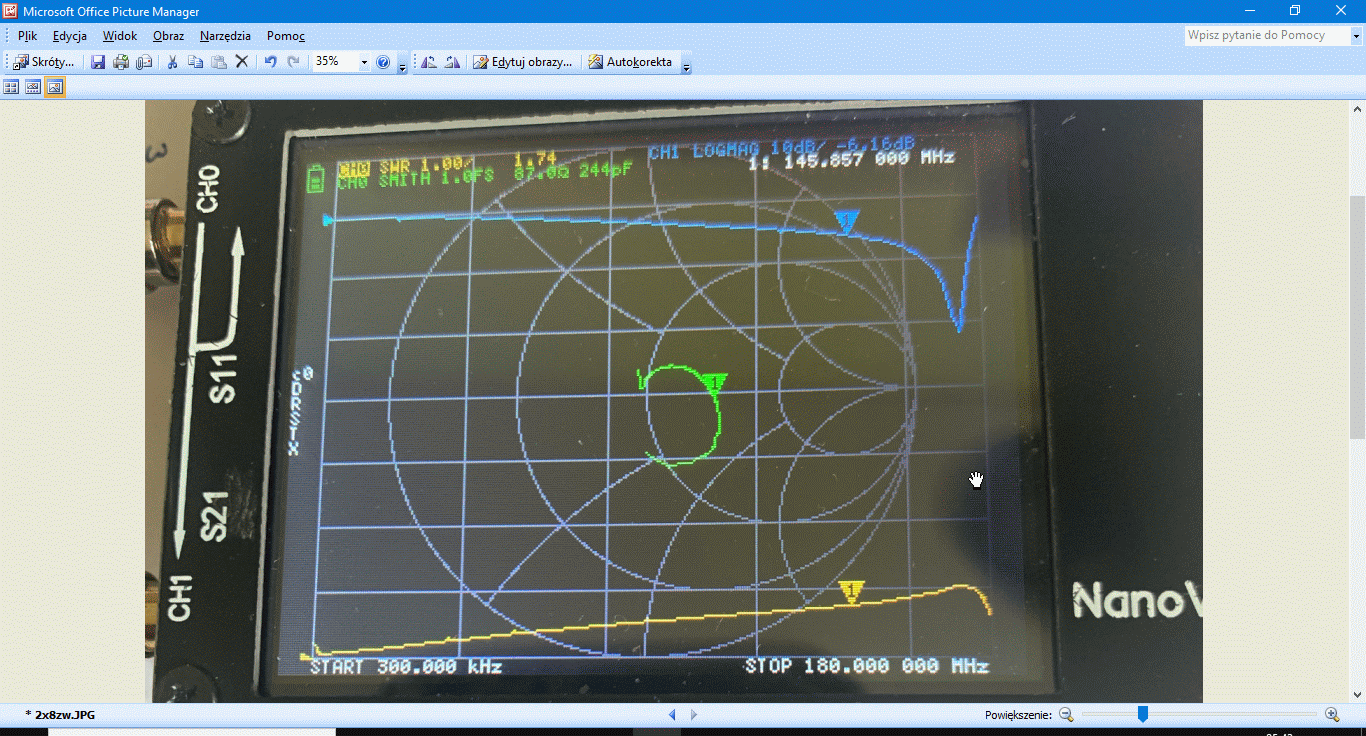Switch to Filmstrip view
The image size is (1366, 736).
click(33, 87)
